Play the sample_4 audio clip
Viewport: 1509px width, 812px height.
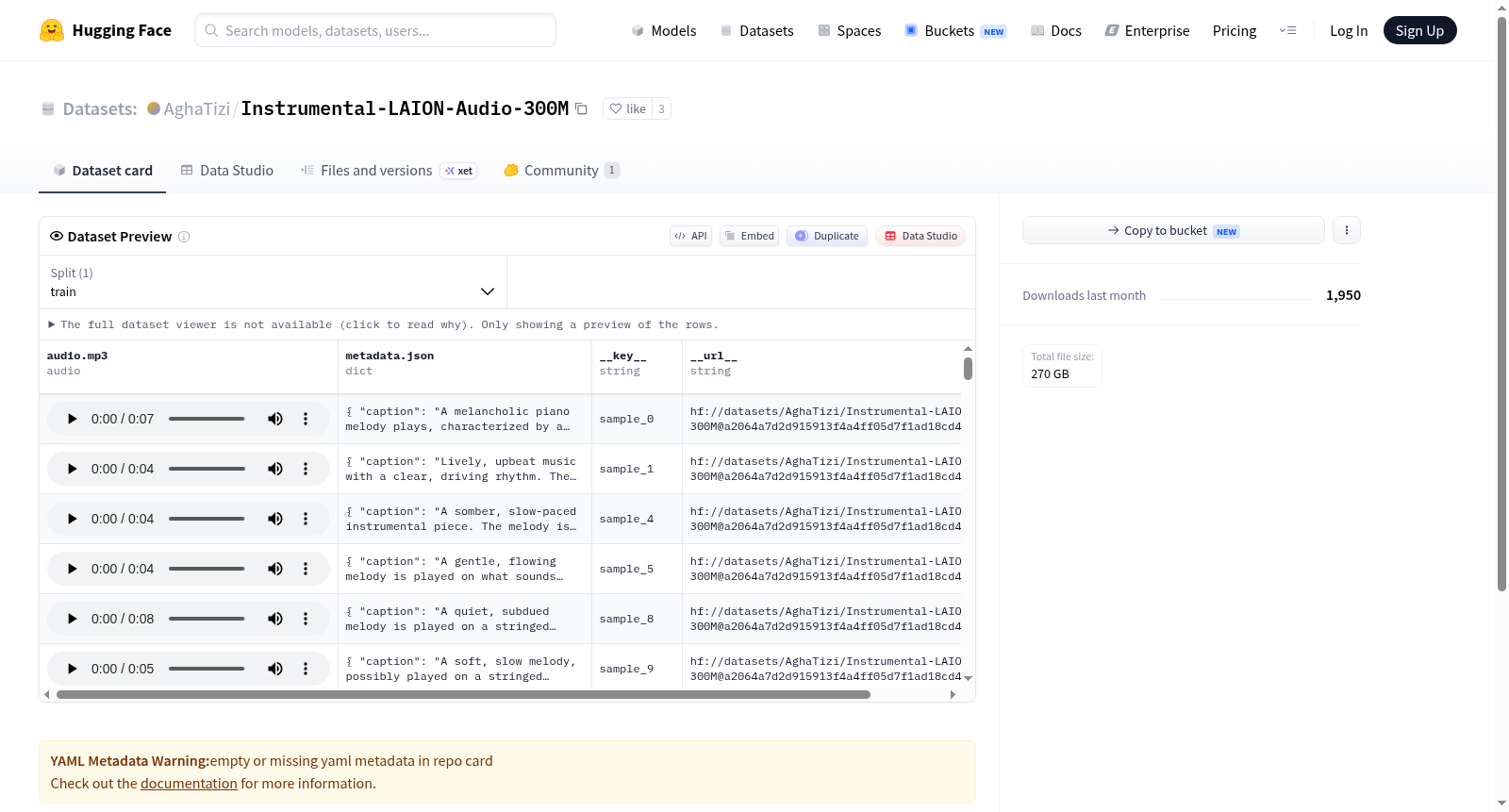click(72, 519)
